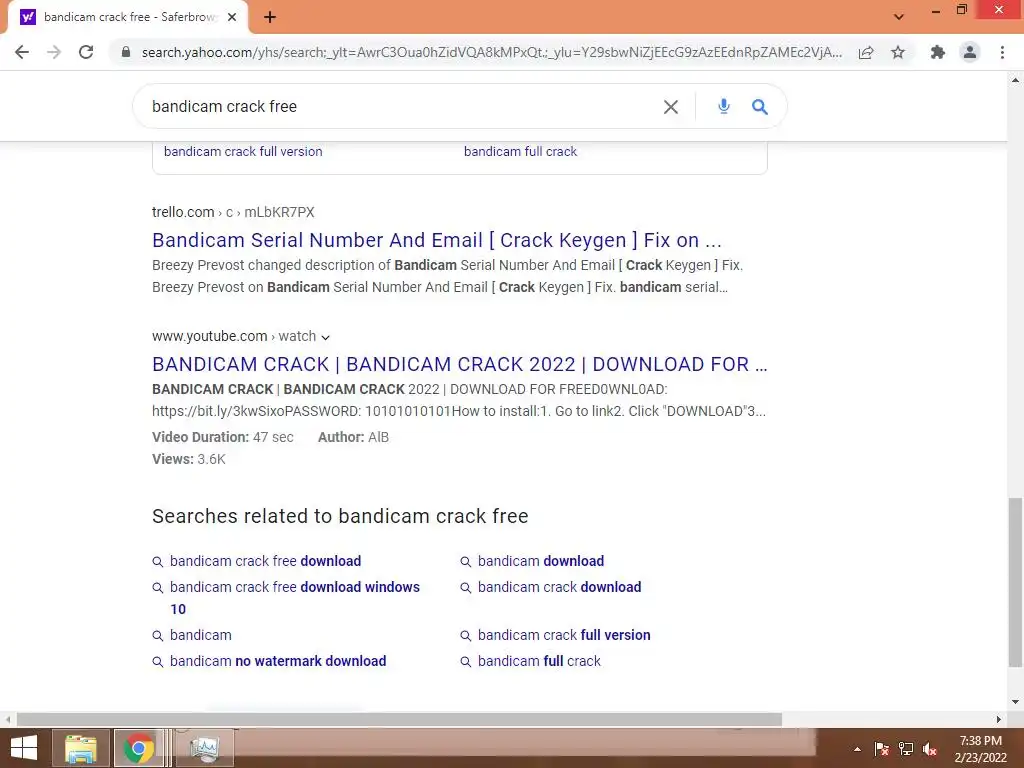
Task: Click the scrollbar up arrow
Action: [1015, 80]
